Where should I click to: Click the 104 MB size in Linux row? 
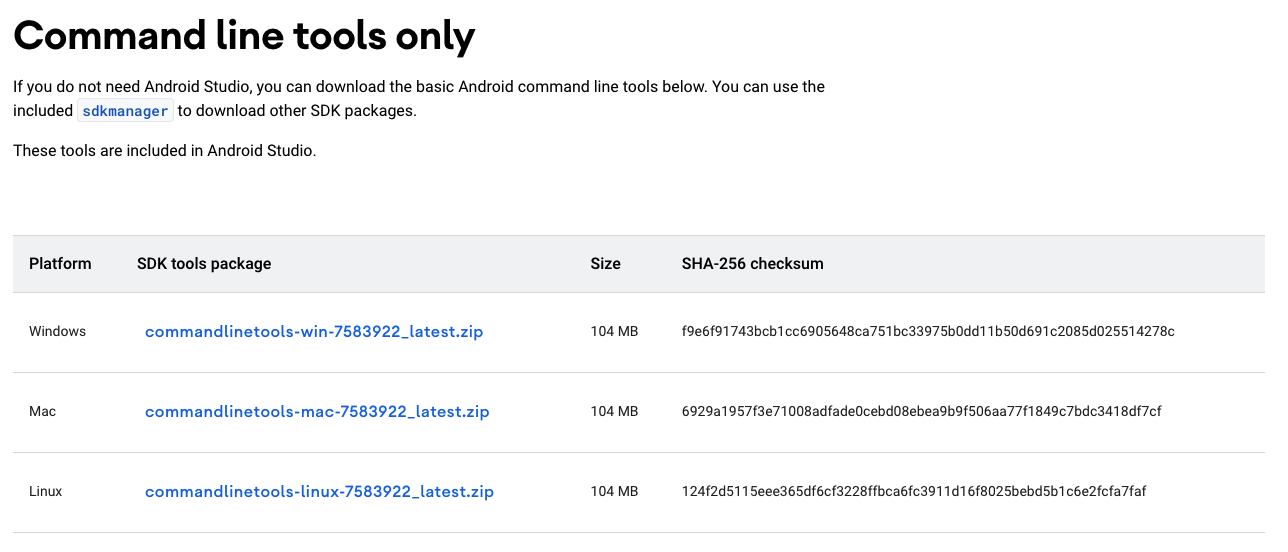click(x=614, y=492)
